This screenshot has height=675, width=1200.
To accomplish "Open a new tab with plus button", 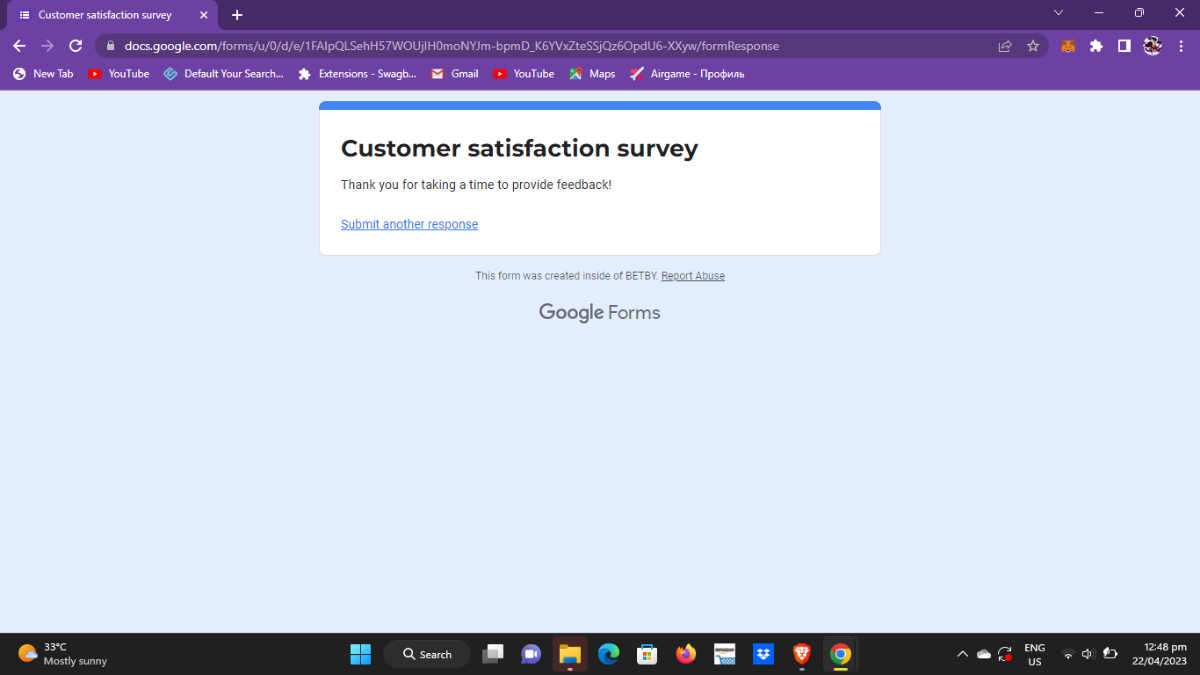I will [x=237, y=15].
